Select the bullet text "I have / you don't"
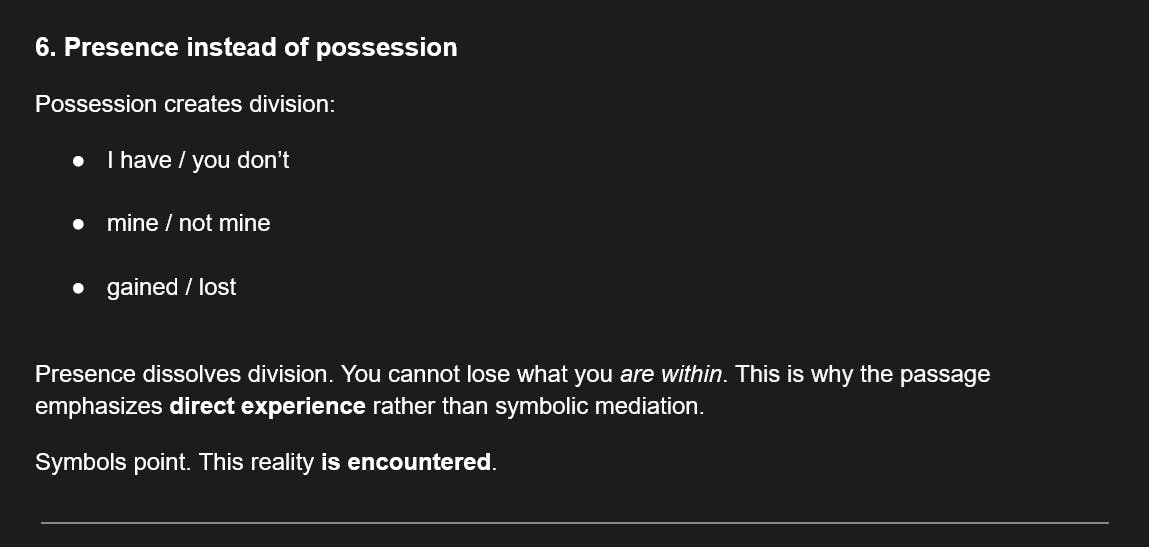1149x547 pixels. click(198, 160)
